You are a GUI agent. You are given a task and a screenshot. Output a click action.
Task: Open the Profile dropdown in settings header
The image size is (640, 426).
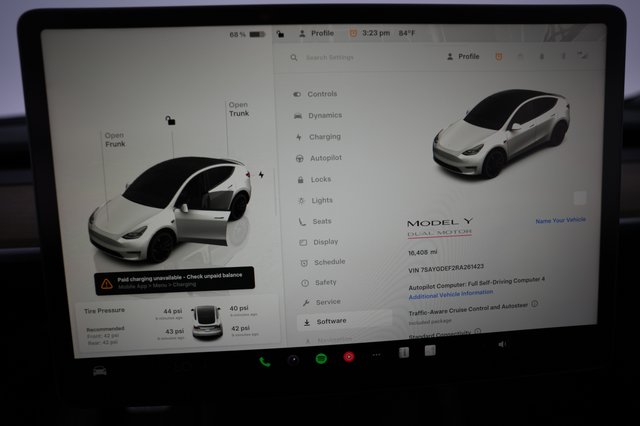[x=463, y=56]
